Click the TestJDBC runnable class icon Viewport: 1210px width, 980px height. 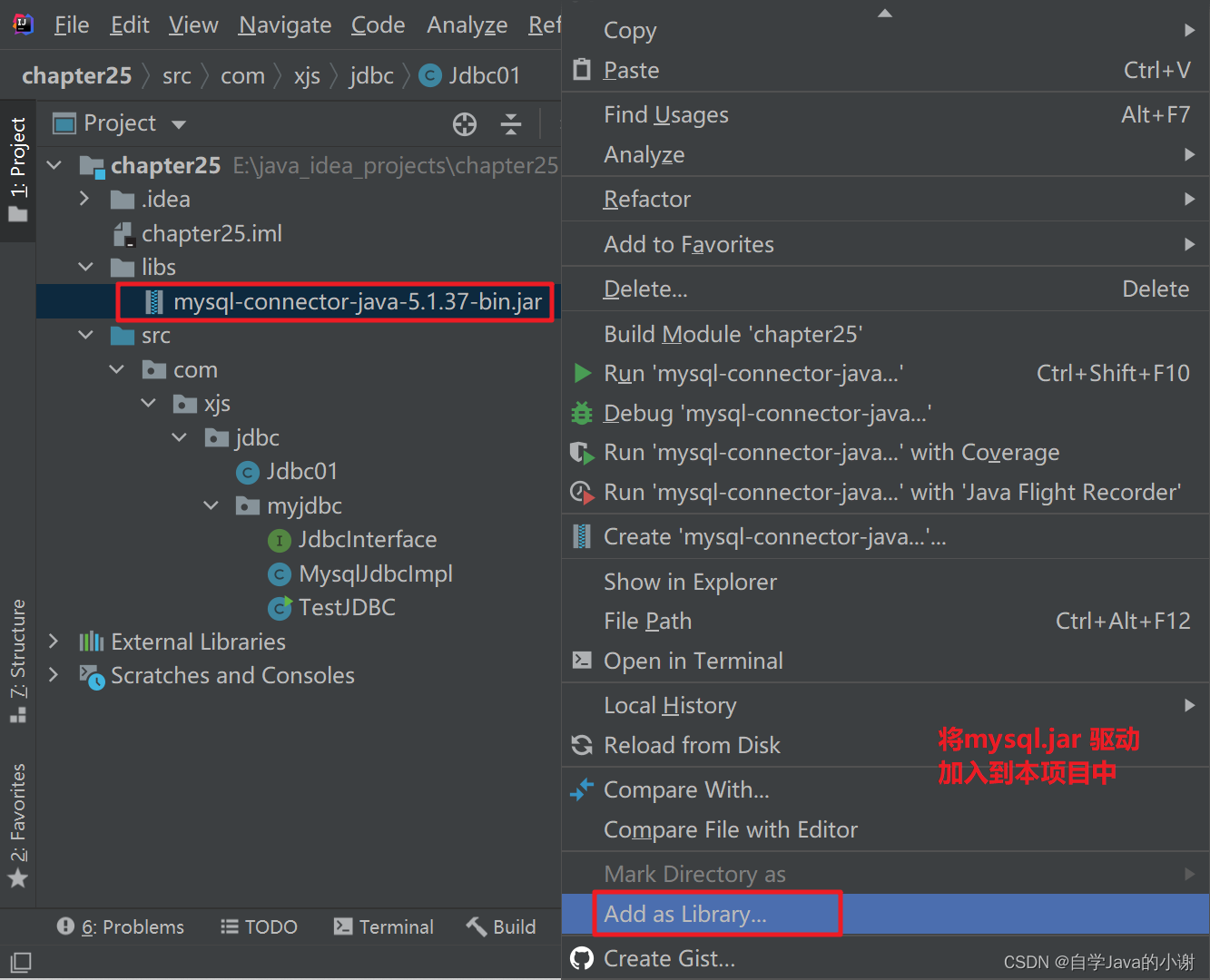(x=280, y=608)
